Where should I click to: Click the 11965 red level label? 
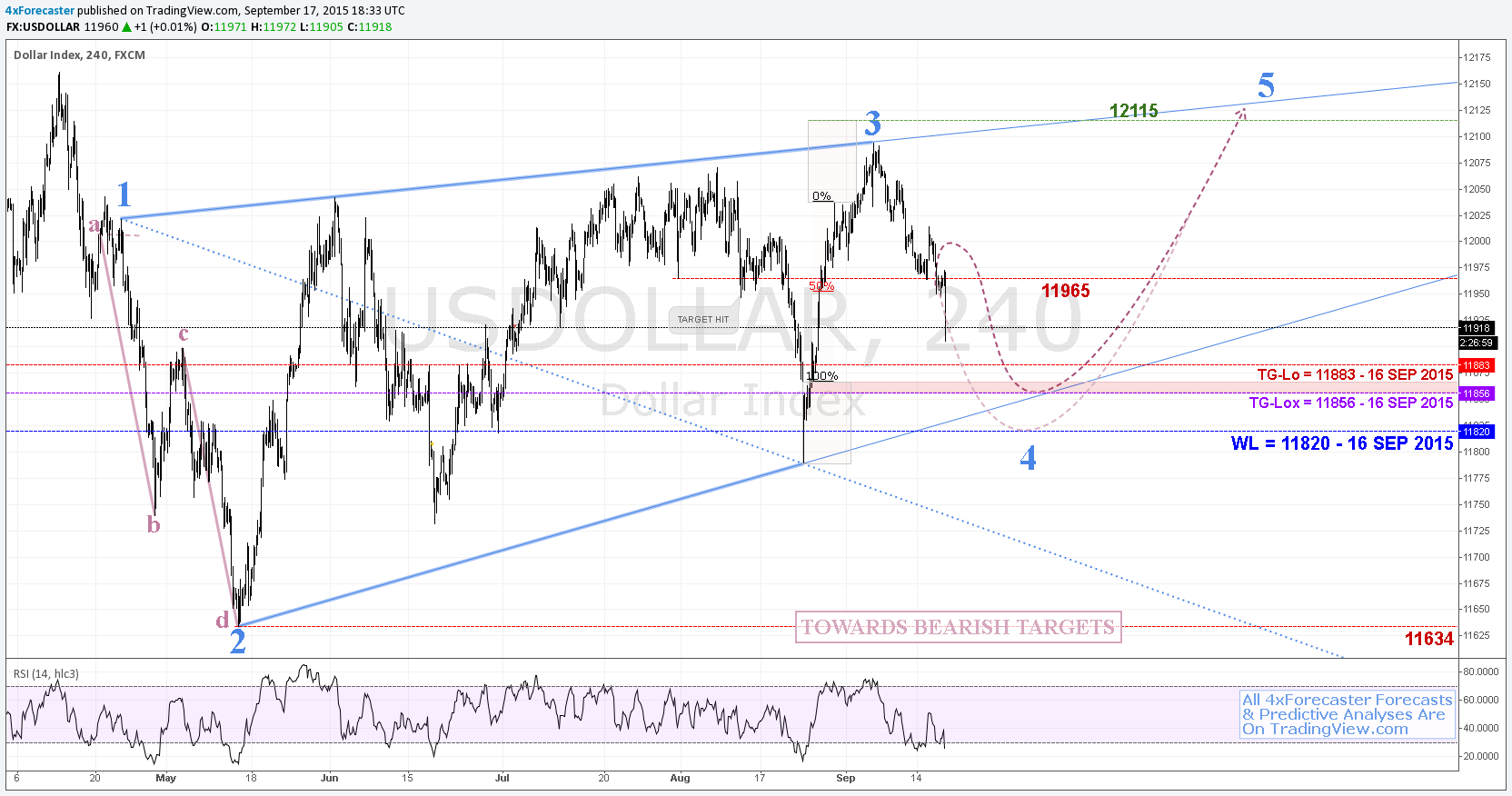tap(1065, 291)
